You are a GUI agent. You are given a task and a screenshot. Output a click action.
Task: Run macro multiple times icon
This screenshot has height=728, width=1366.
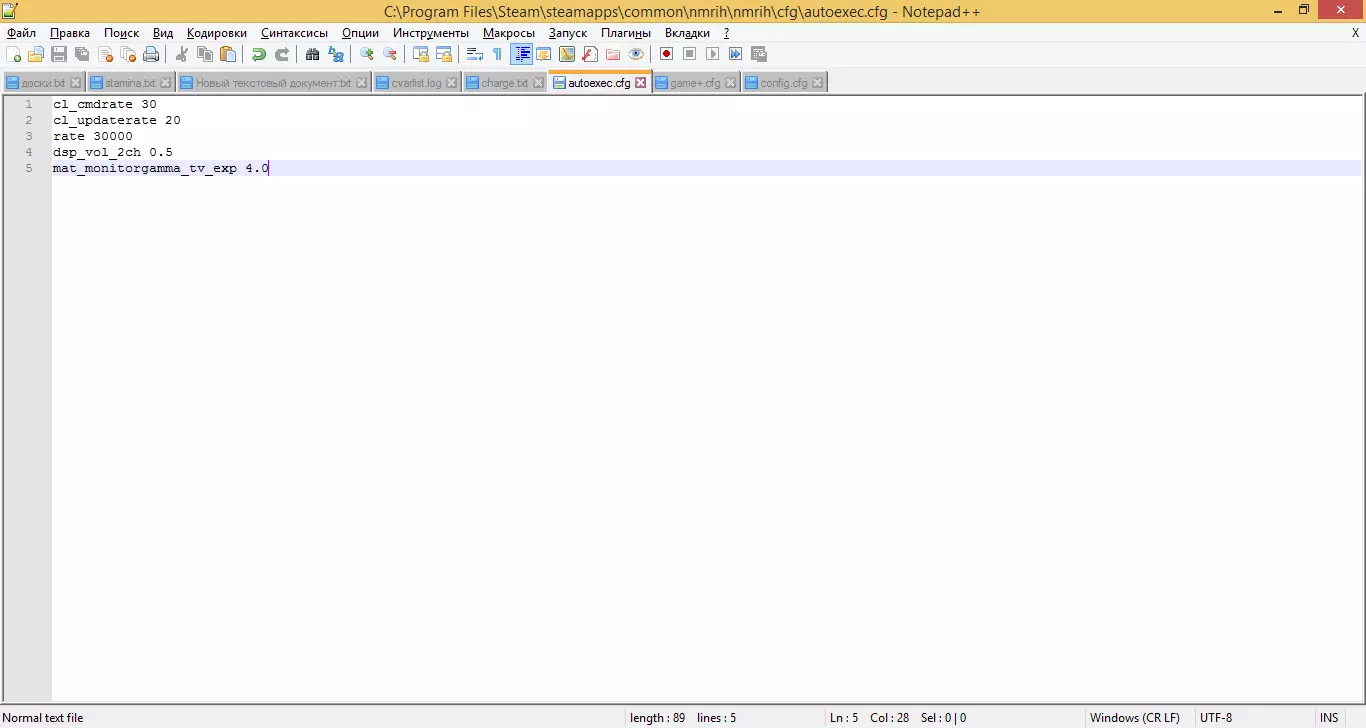[736, 54]
